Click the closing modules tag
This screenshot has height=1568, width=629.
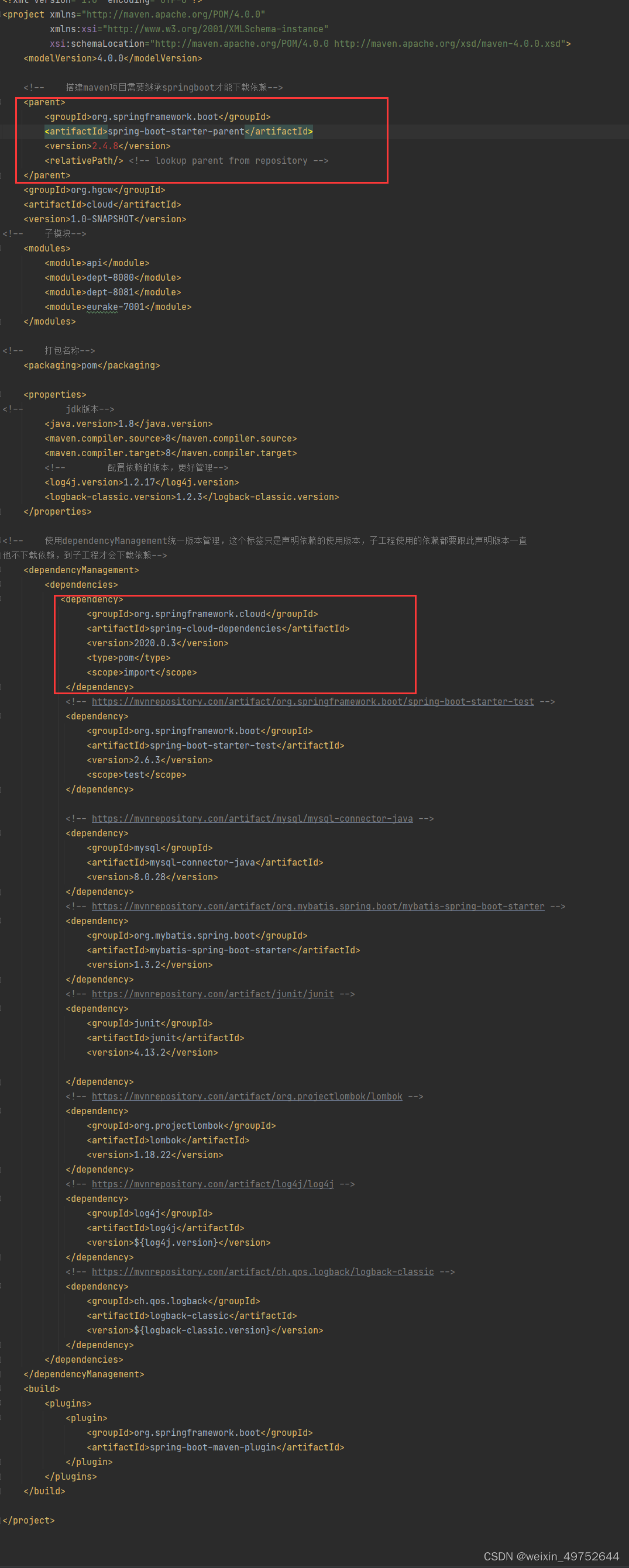(50, 322)
